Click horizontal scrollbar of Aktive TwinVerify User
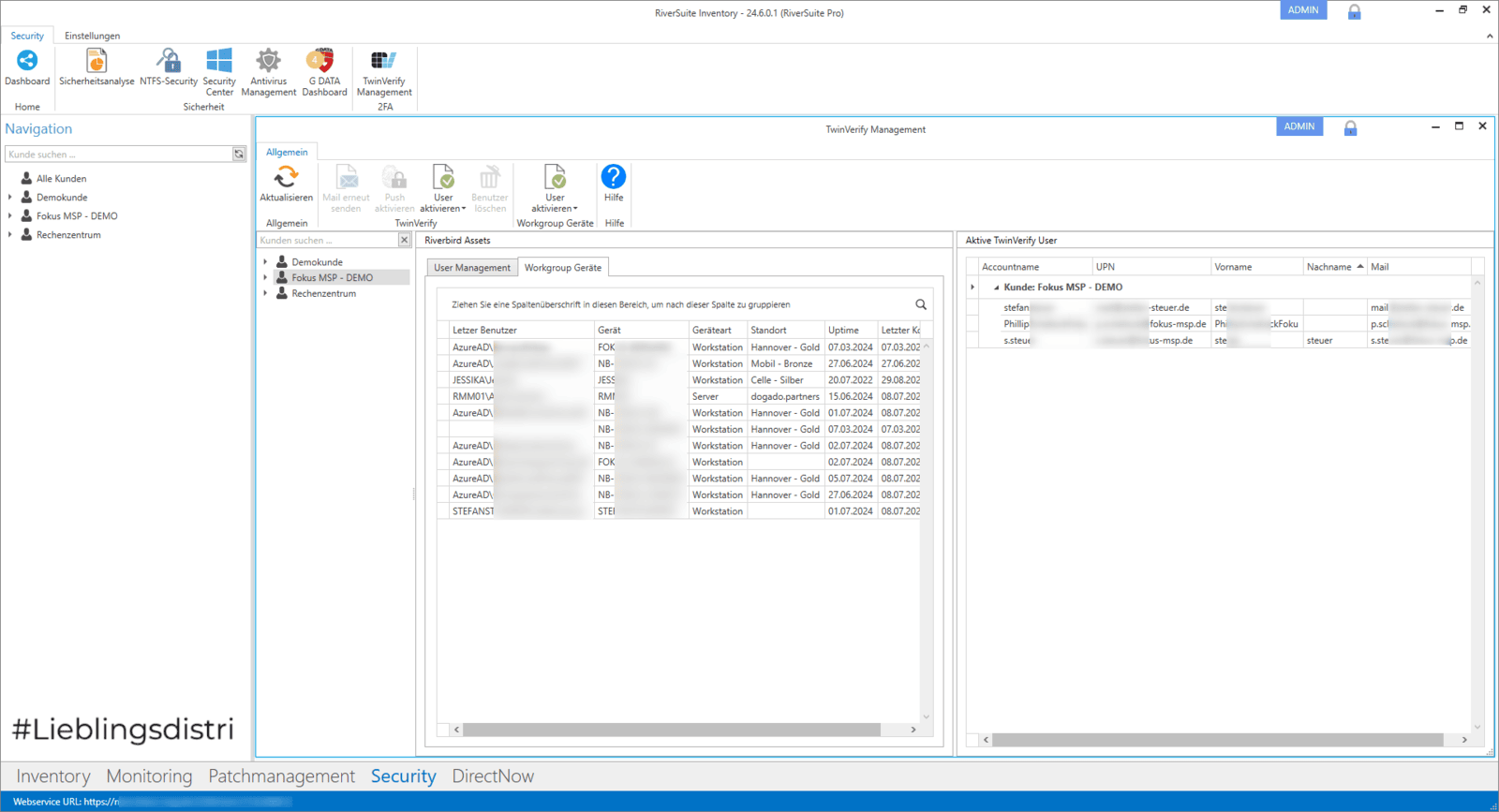Image resolution: width=1499 pixels, height=812 pixels. (1218, 740)
